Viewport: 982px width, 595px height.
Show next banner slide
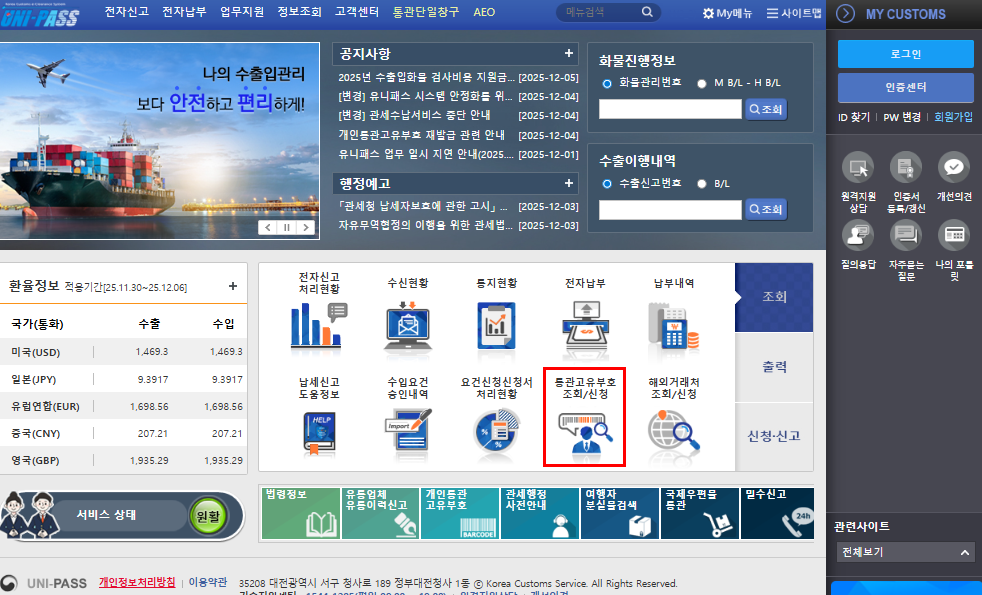click(x=305, y=227)
